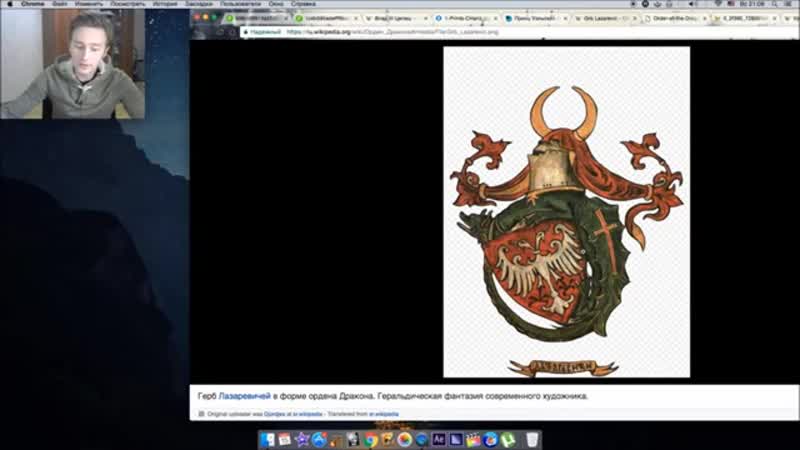Launch uTorrent green icon in dock
Viewport: 800px width, 450px height.
coord(508,439)
